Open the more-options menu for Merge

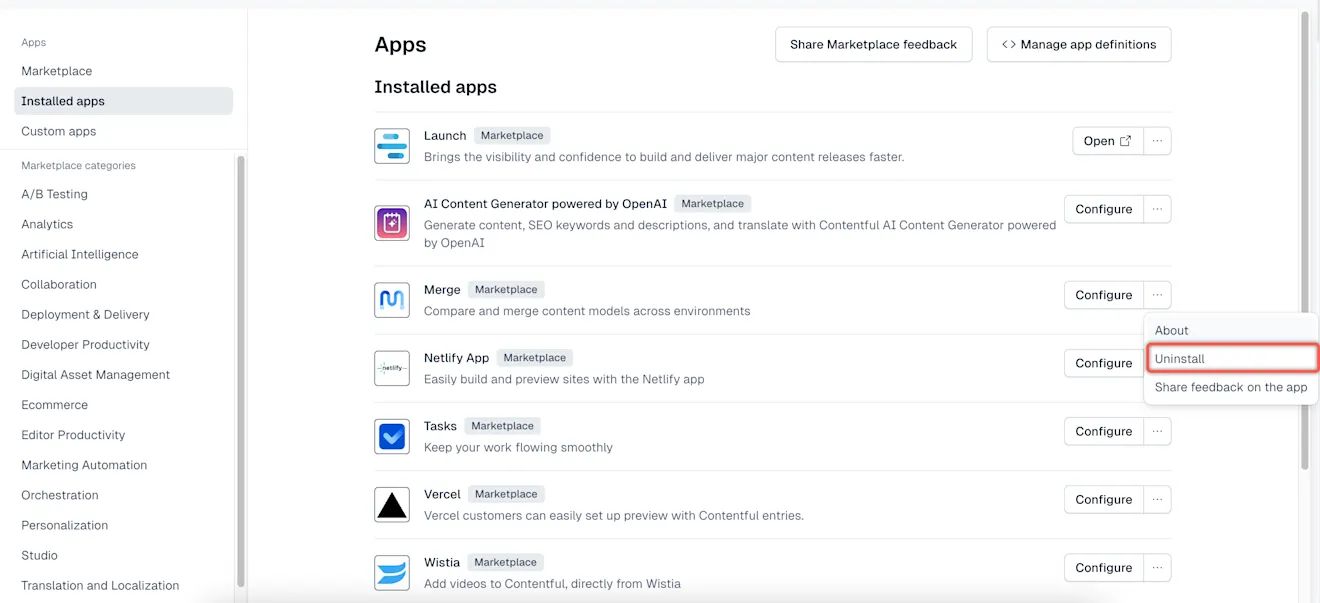[x=1157, y=295]
